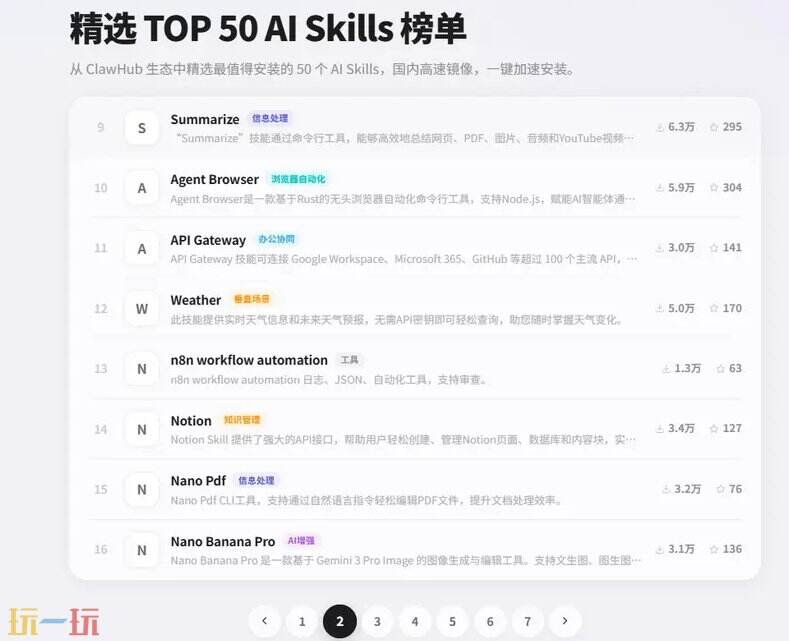Star the API Gateway skill
The image size is (789, 641).
pyautogui.click(x=714, y=248)
